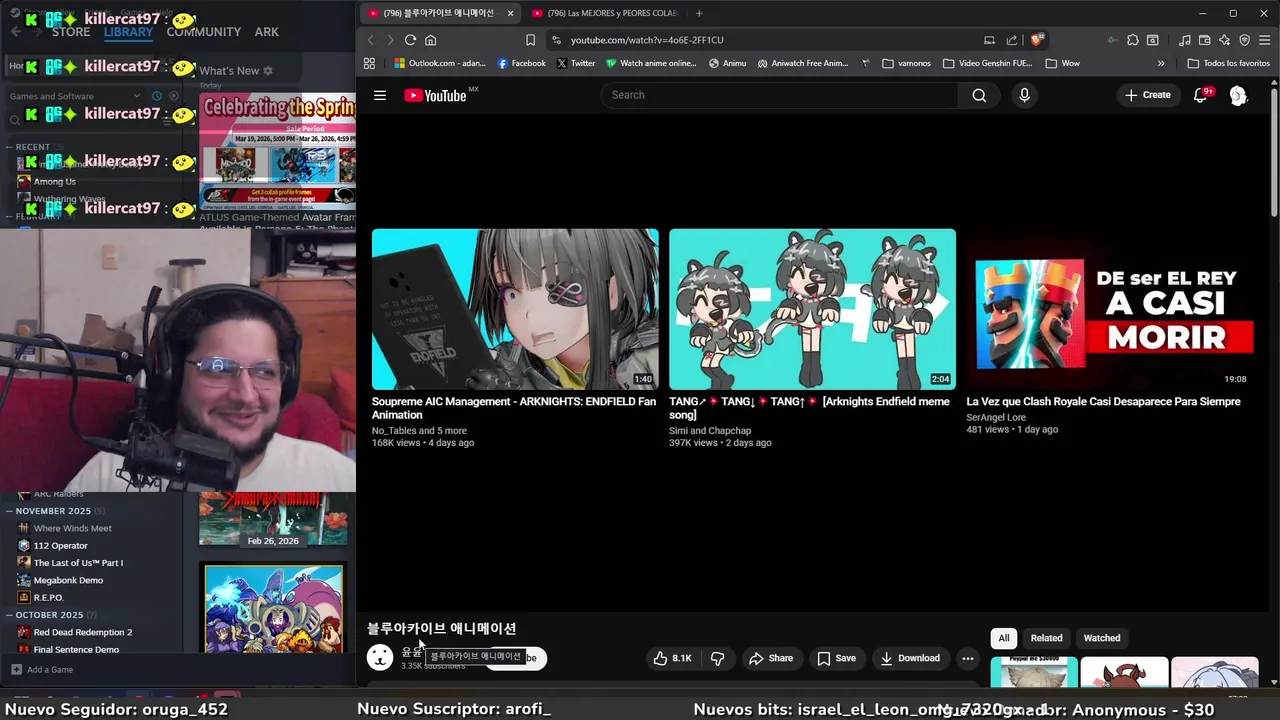Collapse the RECENT section in Steam library
1280x720 pixels.
pos(9,147)
